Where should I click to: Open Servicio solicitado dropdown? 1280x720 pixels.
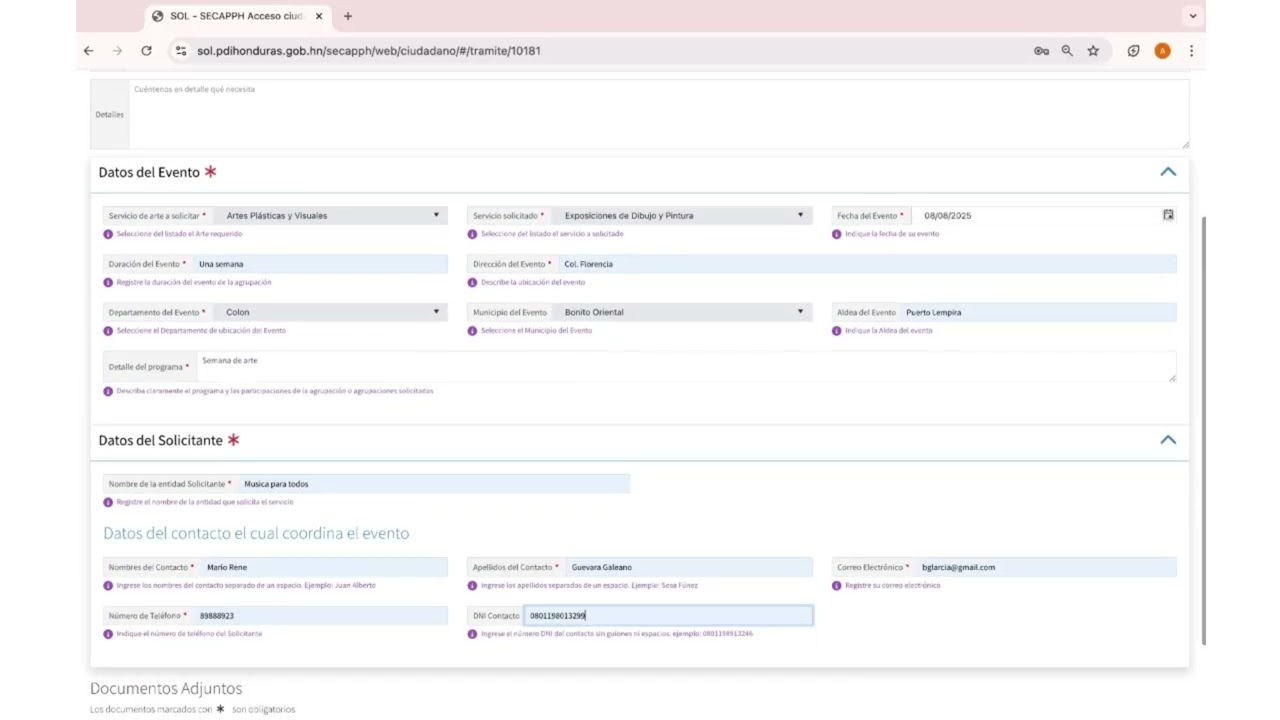tap(681, 215)
